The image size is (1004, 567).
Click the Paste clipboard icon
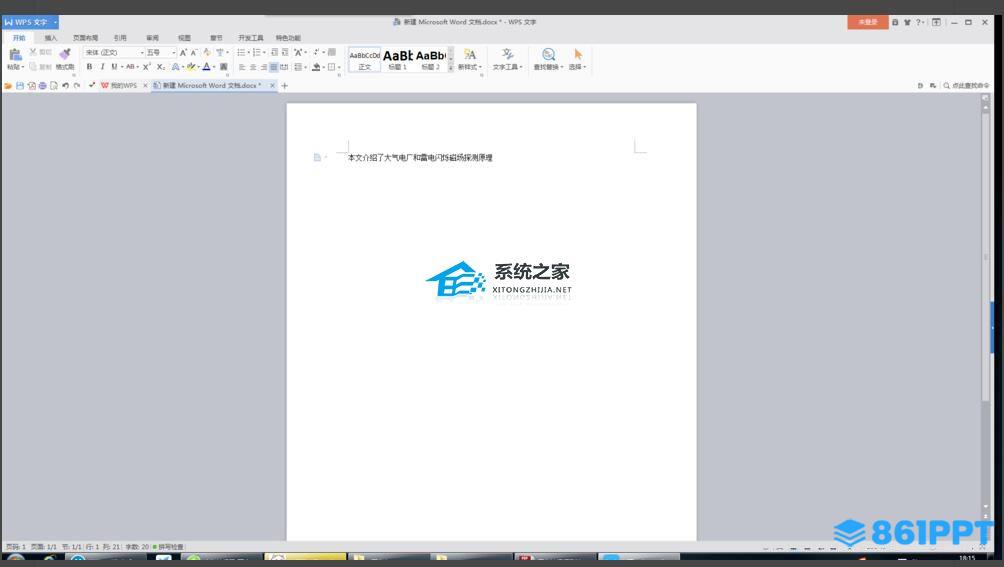pyautogui.click(x=15, y=54)
